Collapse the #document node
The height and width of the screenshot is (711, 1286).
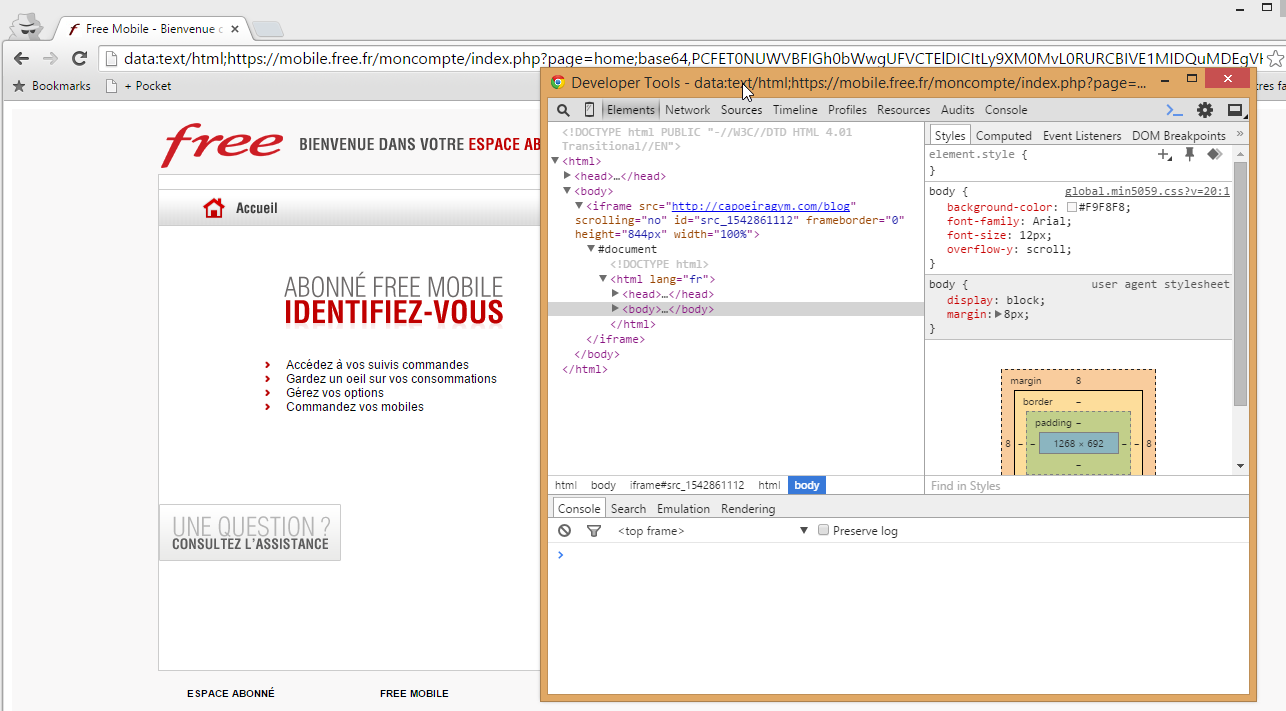[591, 249]
